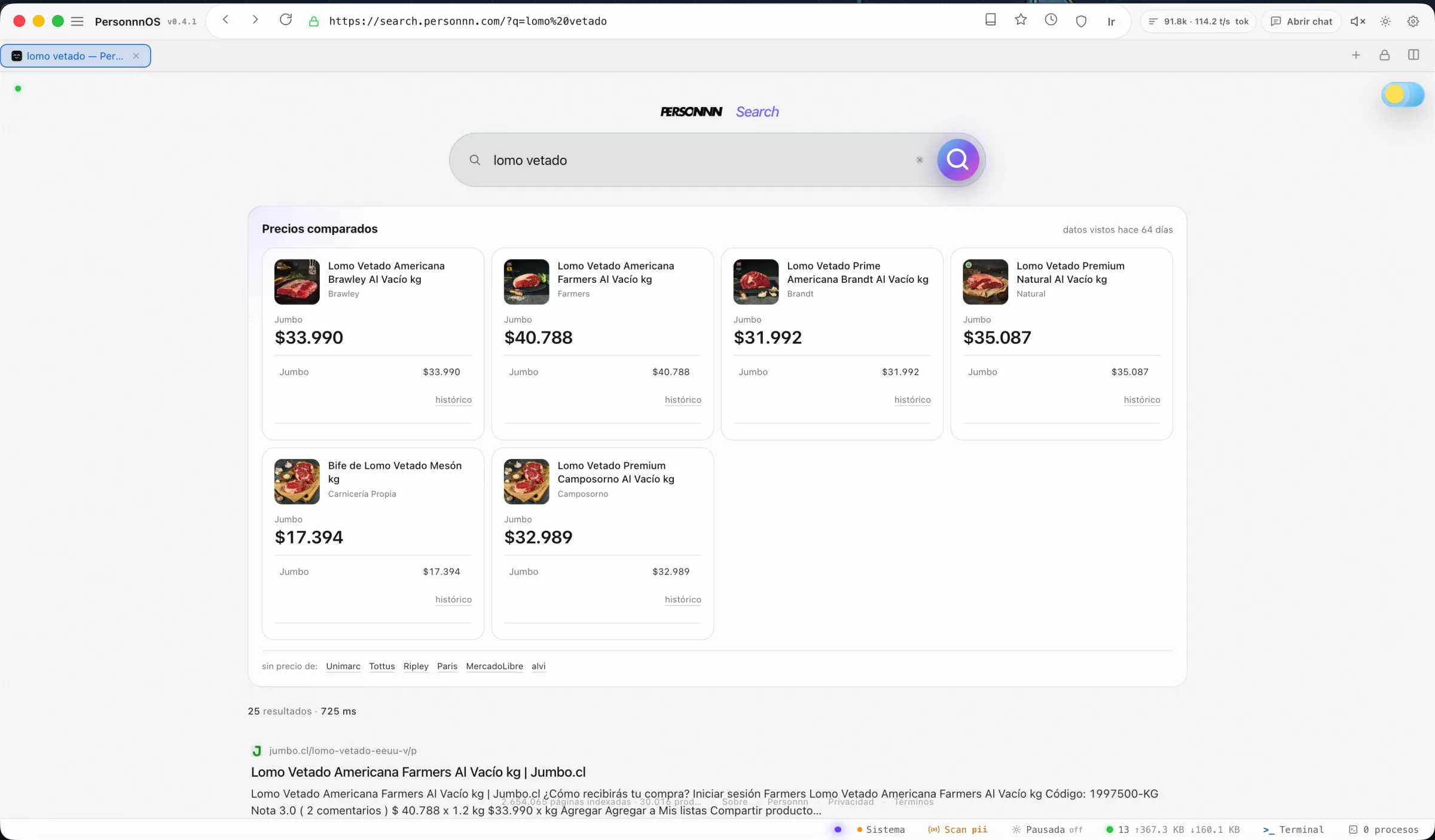Clear the search query with the x icon
The height and width of the screenshot is (840, 1435).
point(920,160)
